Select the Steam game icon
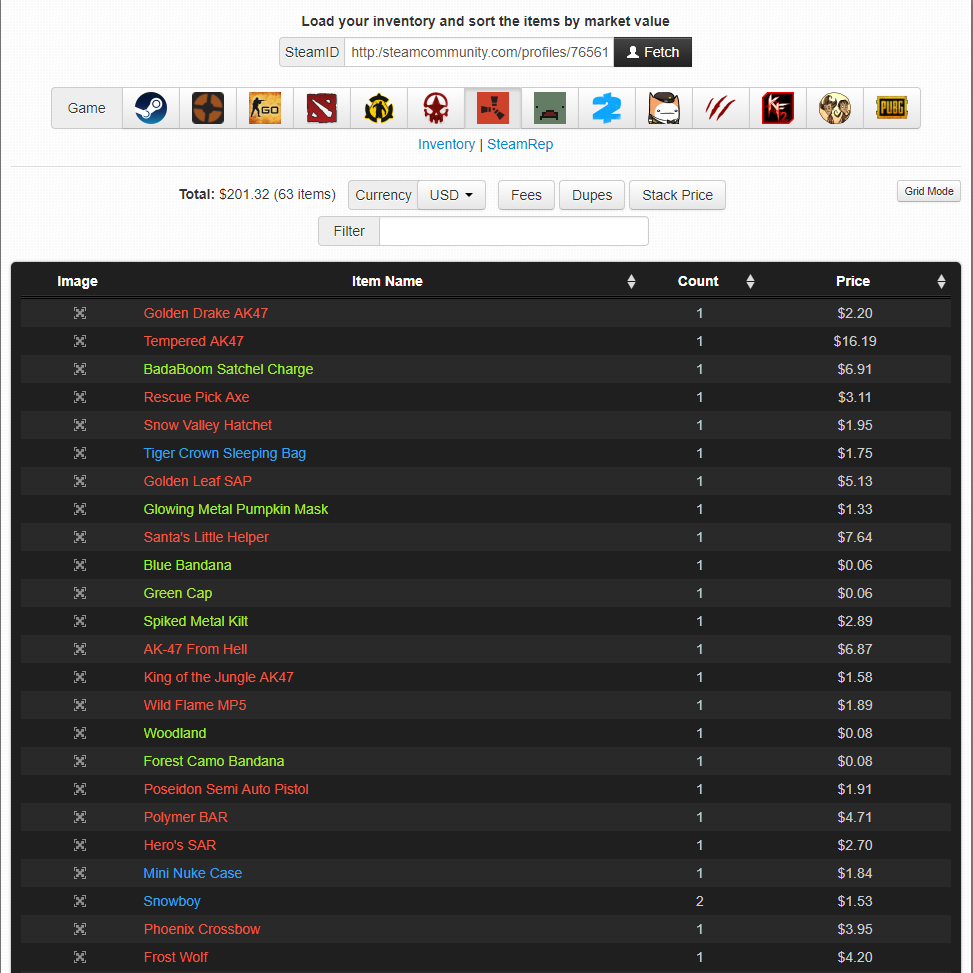The height and width of the screenshot is (973, 973). (x=151, y=108)
